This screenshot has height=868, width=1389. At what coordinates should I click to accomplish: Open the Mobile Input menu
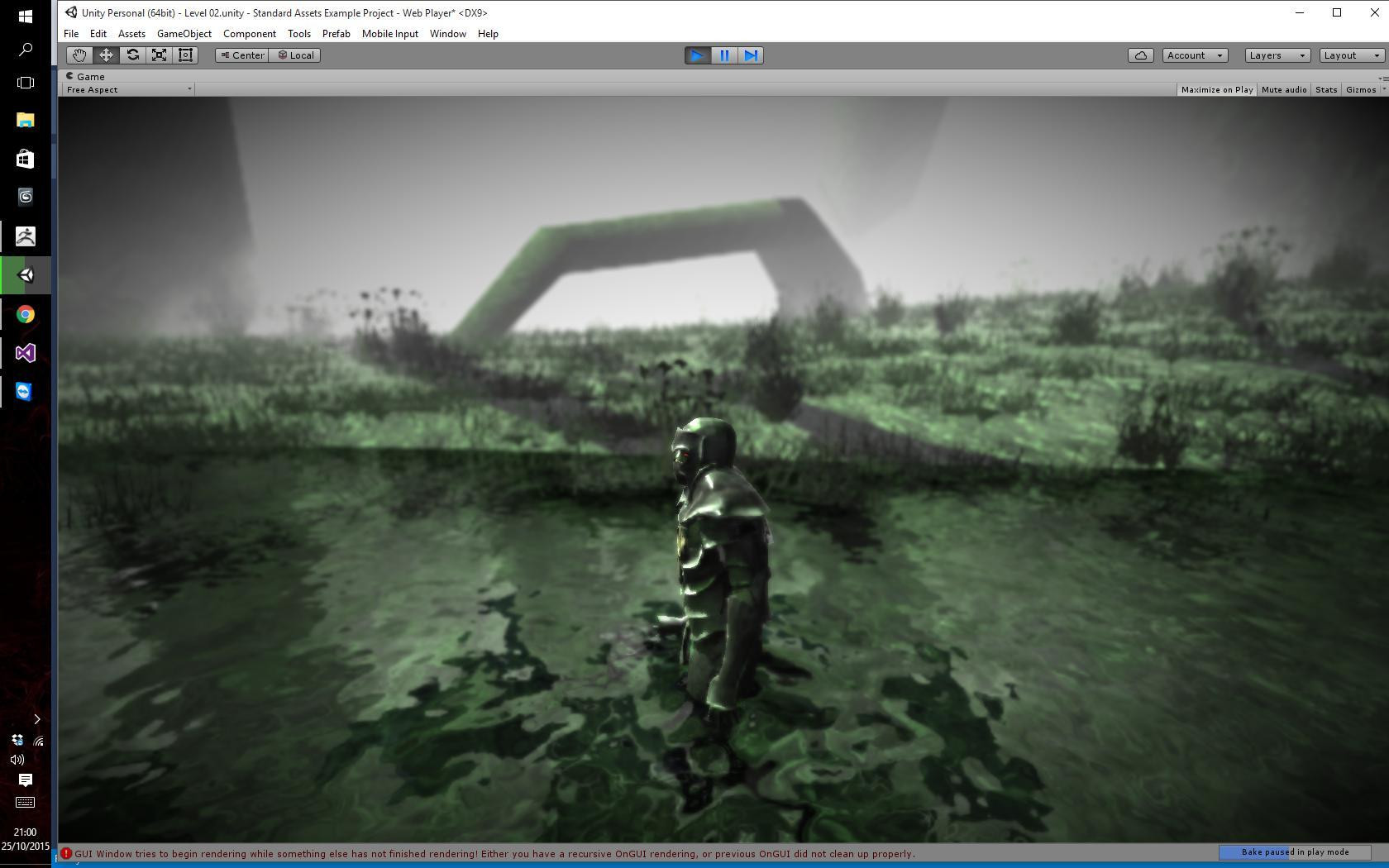[390, 34]
